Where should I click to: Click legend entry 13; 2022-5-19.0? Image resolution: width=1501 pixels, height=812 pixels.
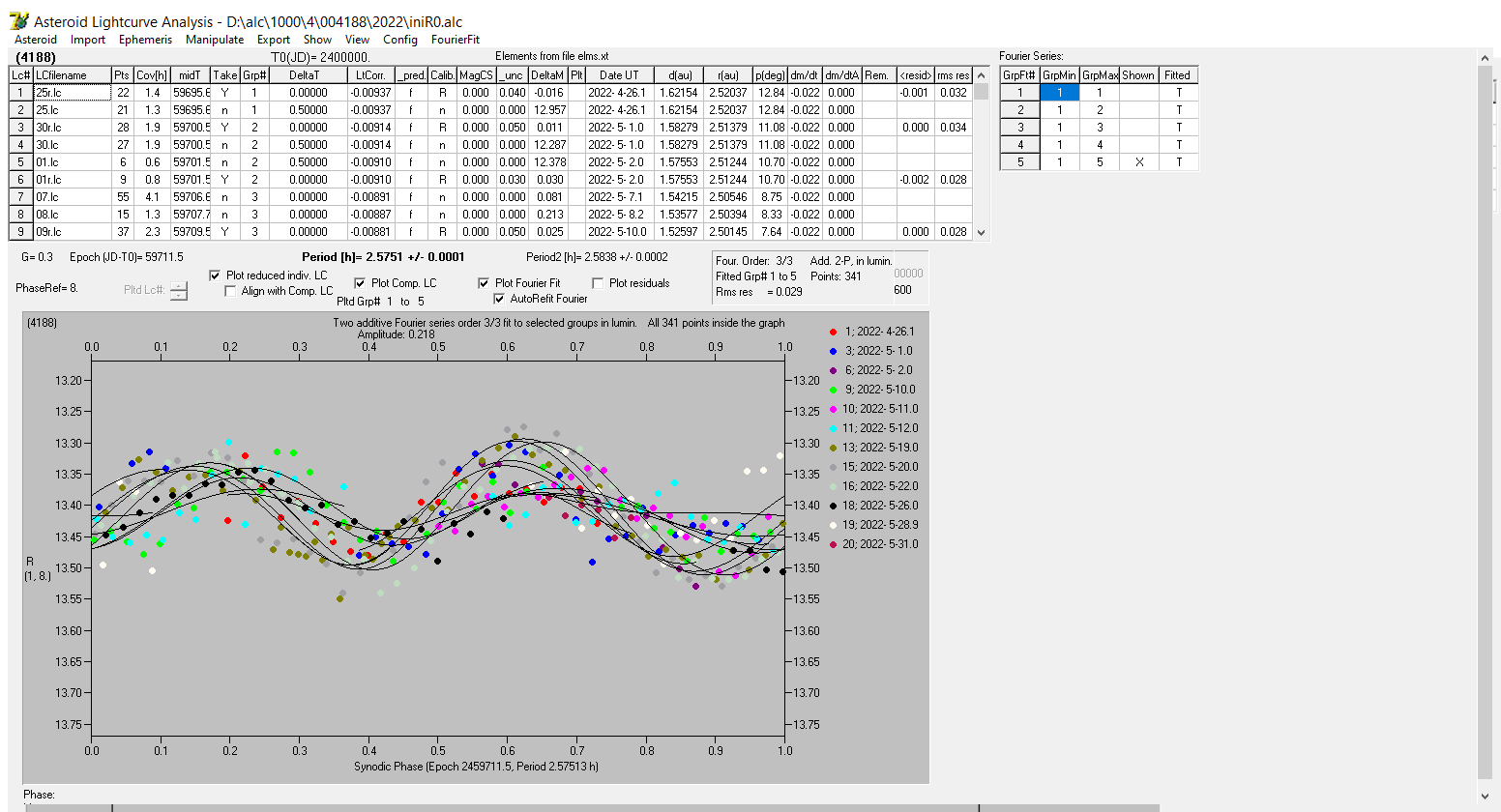[x=880, y=448]
